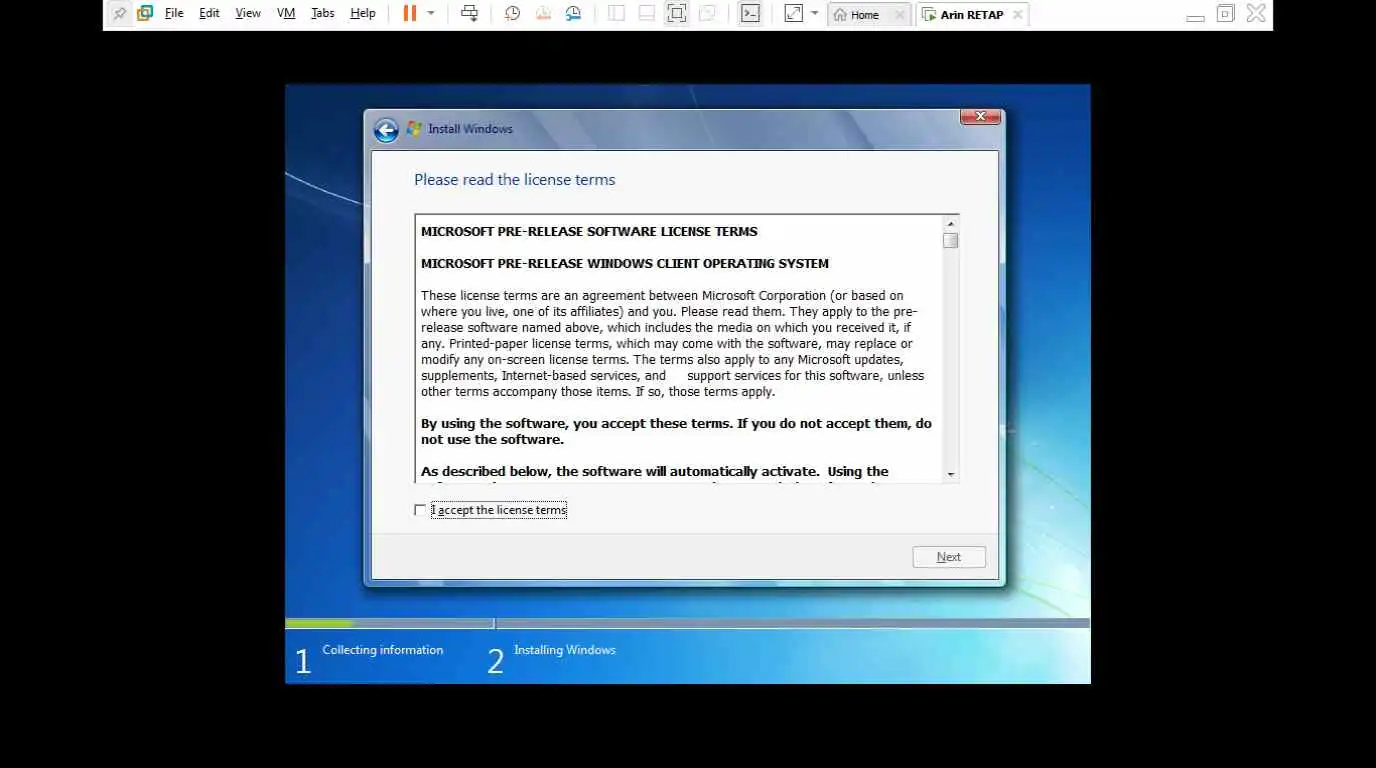This screenshot has width=1376, height=768.
Task: Open the console view icon
Action: pyautogui.click(x=750, y=14)
